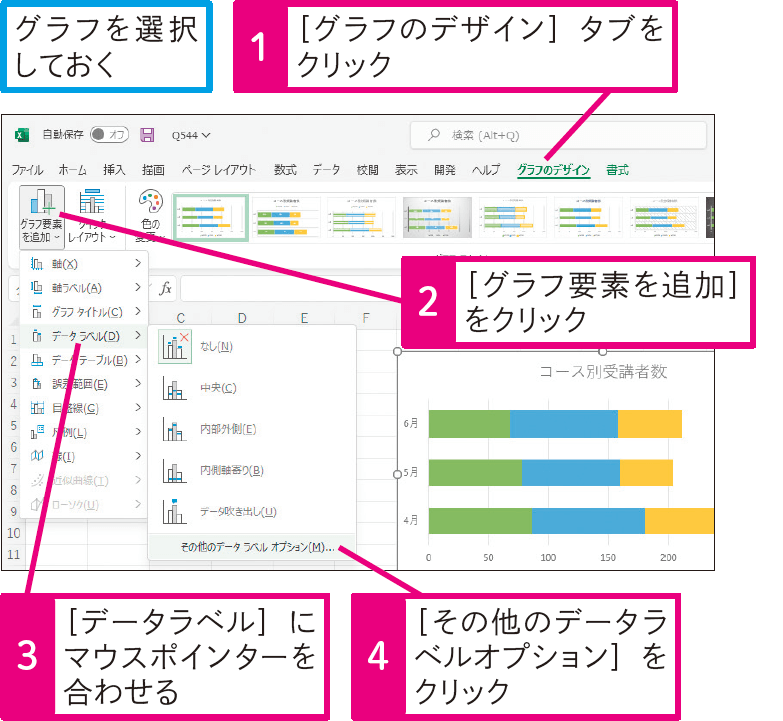Switch to the Chart Design (グラフのデザイン) tab

[x=553, y=170]
